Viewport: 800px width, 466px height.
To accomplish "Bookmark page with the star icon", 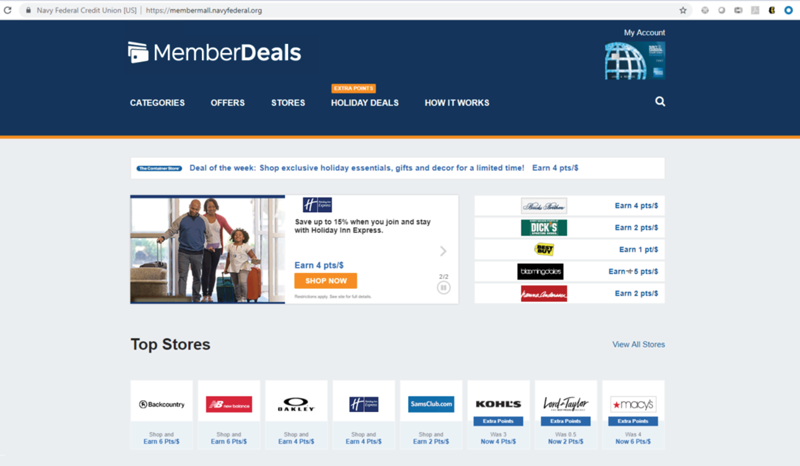I will pyautogui.click(x=683, y=10).
